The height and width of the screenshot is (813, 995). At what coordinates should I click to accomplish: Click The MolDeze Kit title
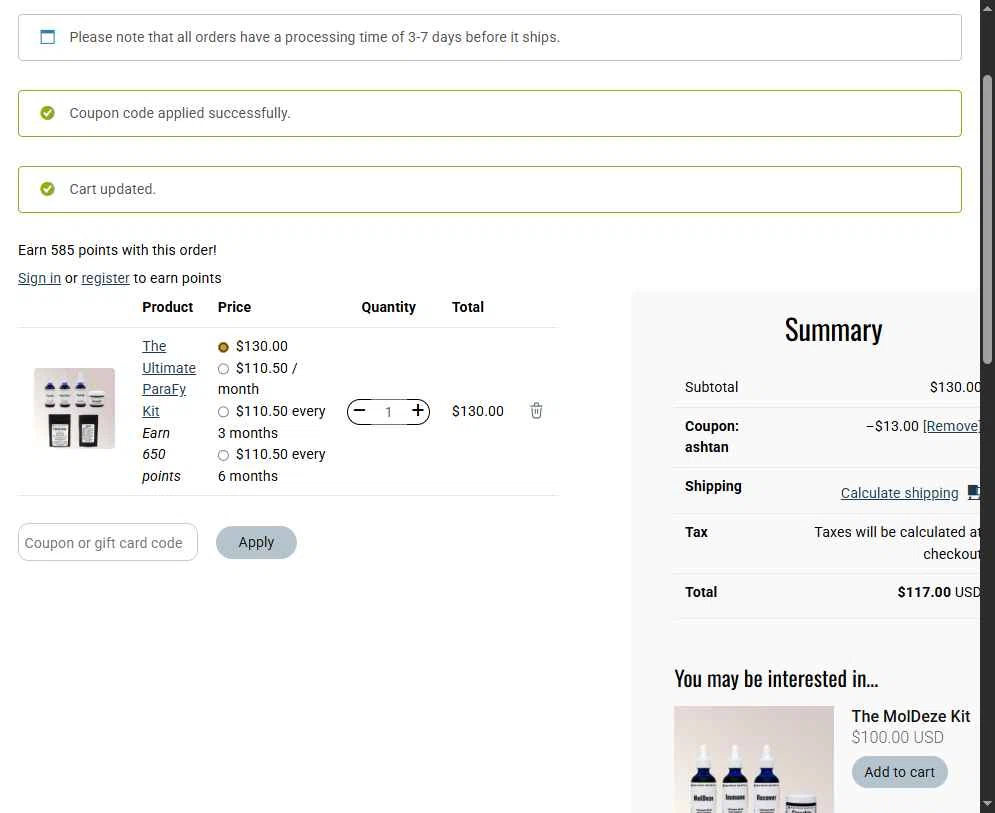911,717
